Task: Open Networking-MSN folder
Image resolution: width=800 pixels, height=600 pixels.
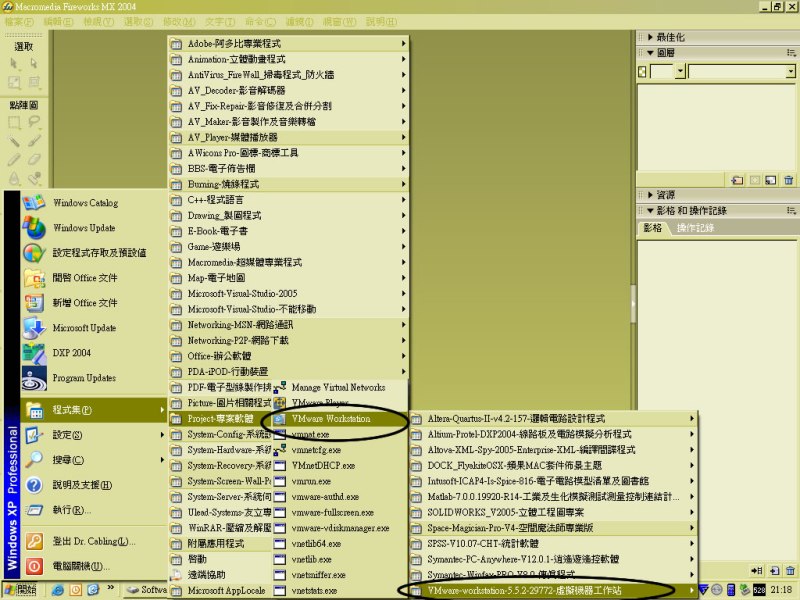Action: point(288,325)
